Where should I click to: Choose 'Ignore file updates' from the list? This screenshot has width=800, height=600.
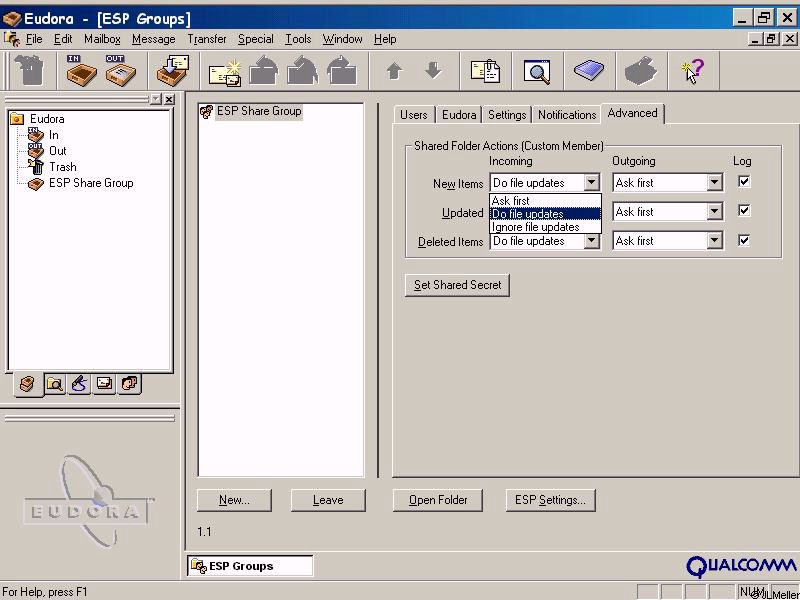545,227
